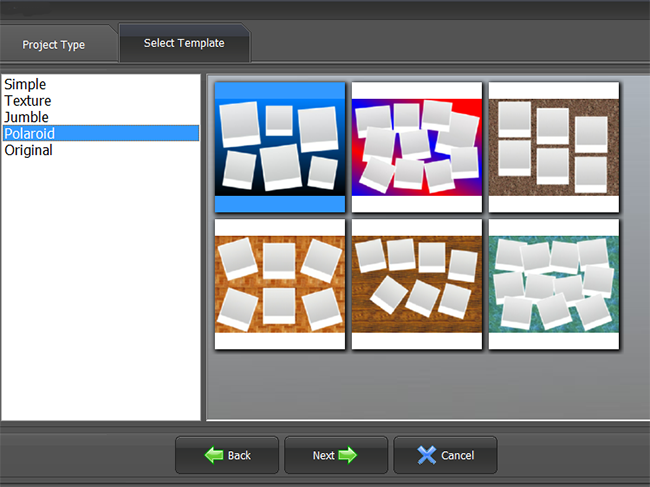Screen dimensions: 650x487
Task: Cancel the template wizard
Action: coord(445,455)
